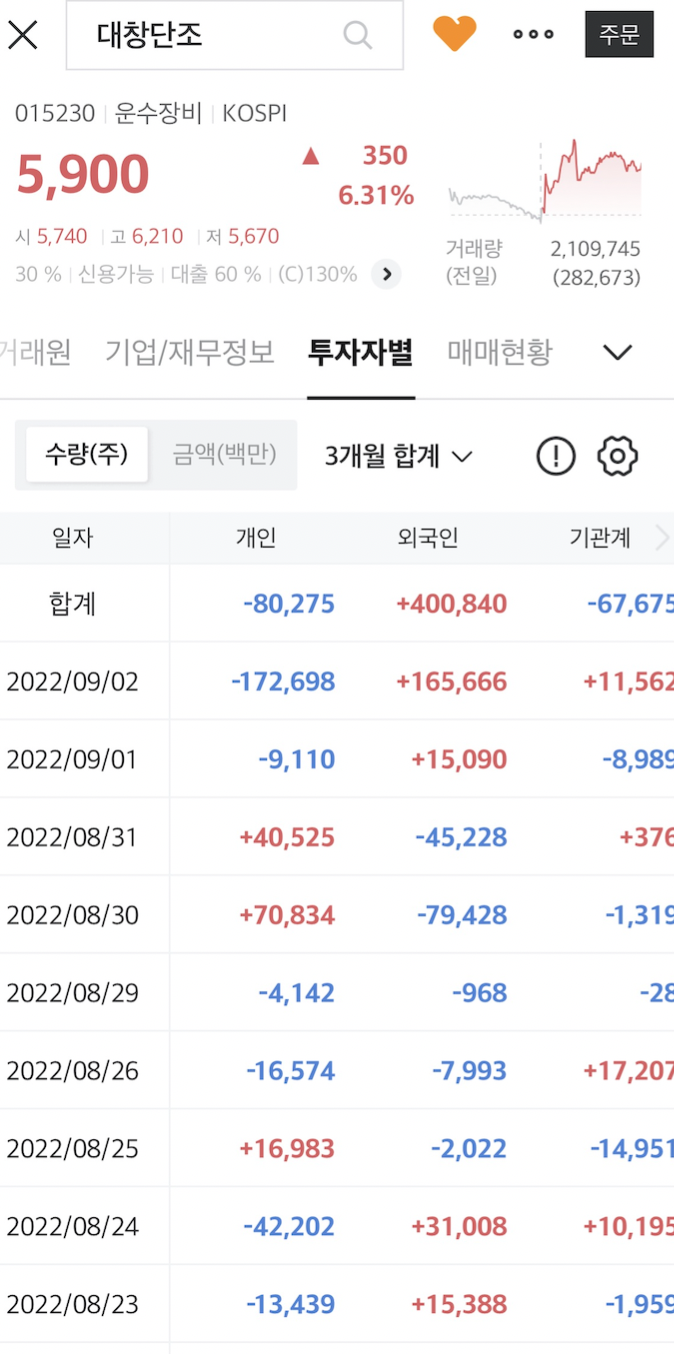Click the +165,666 foreigner value
The height and width of the screenshot is (1354, 674).
pyautogui.click(x=452, y=682)
